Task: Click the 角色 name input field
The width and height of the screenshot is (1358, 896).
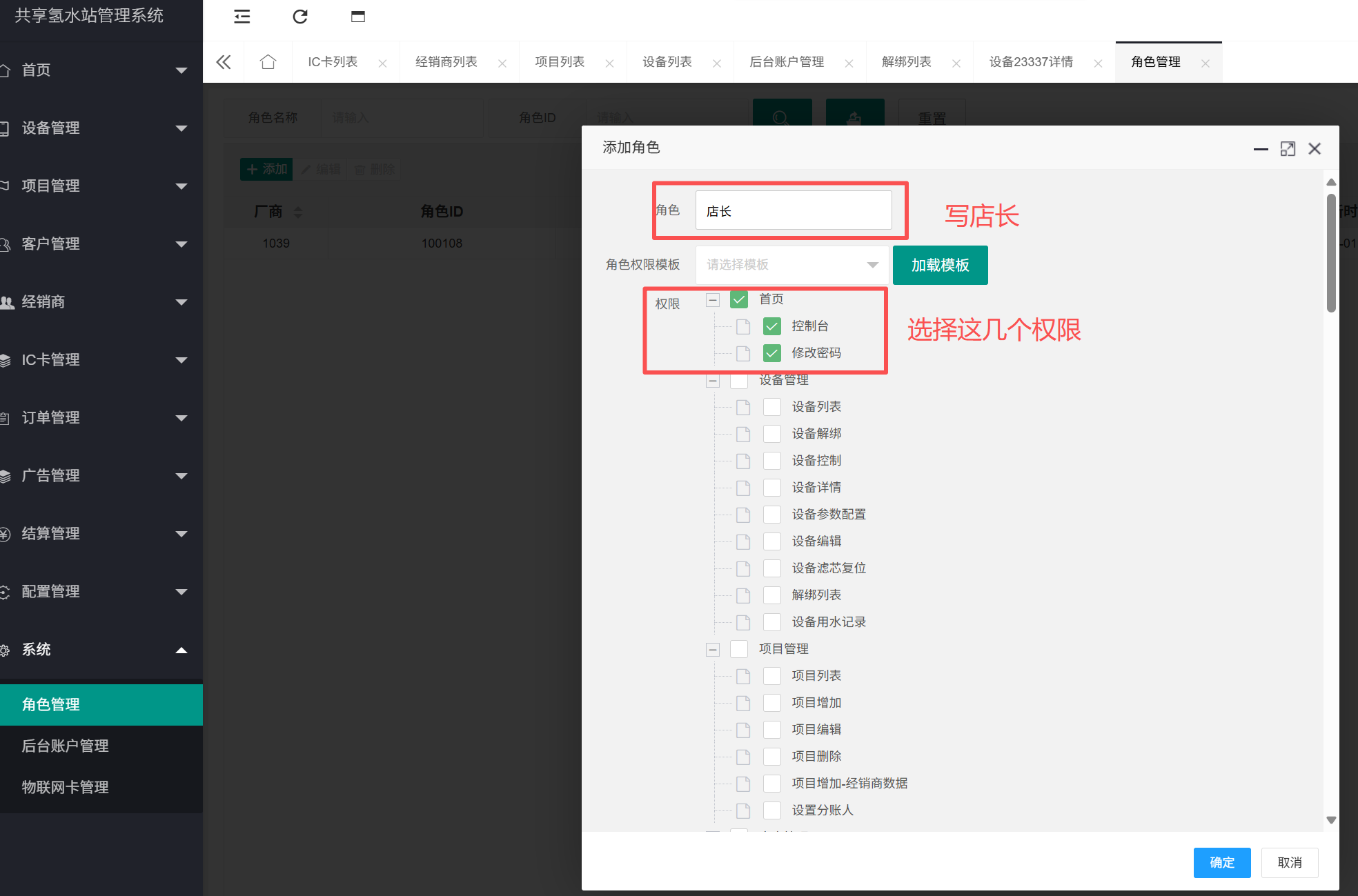Action: coord(794,210)
